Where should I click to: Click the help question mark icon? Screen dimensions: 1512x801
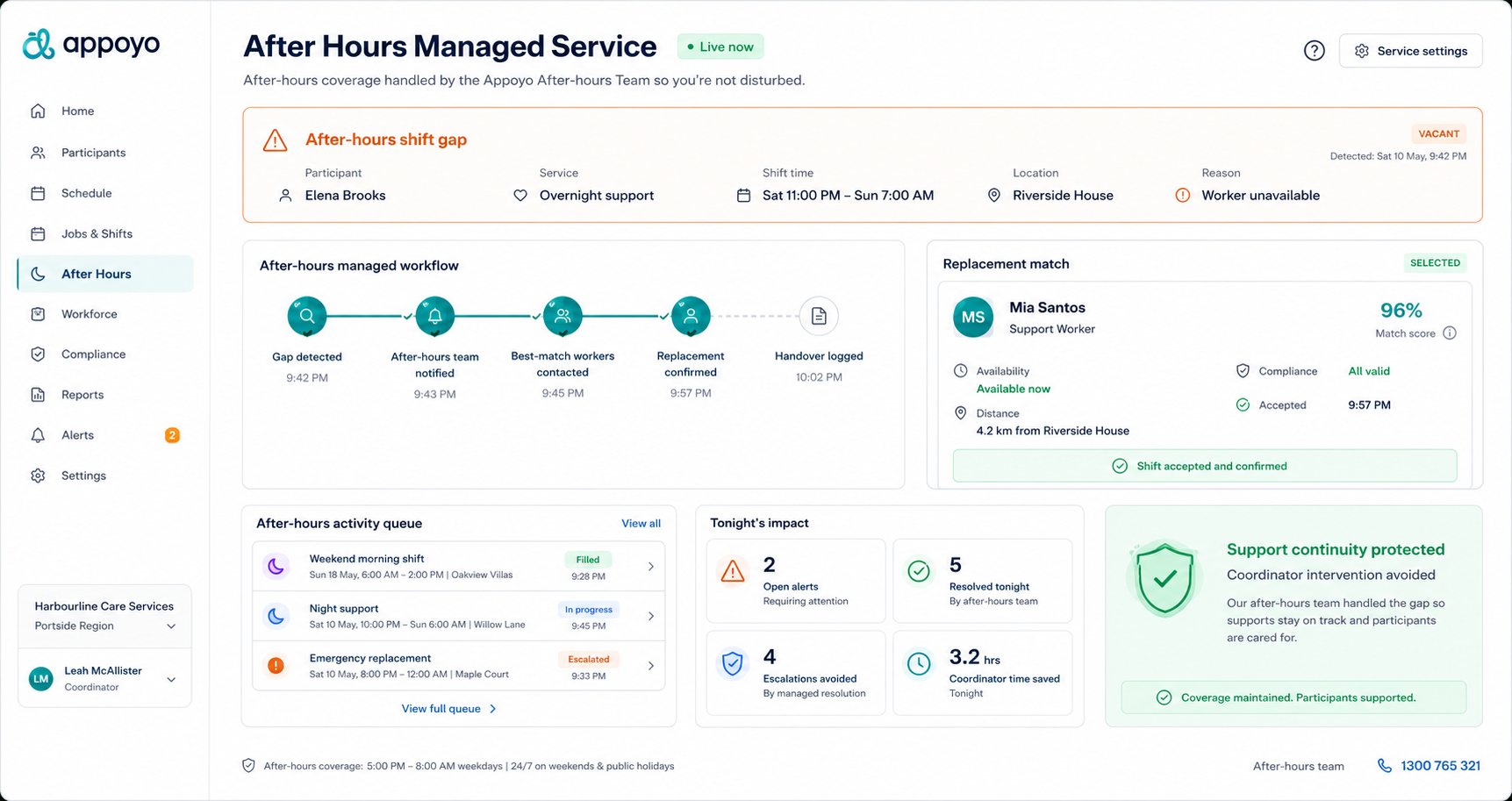pos(1314,51)
